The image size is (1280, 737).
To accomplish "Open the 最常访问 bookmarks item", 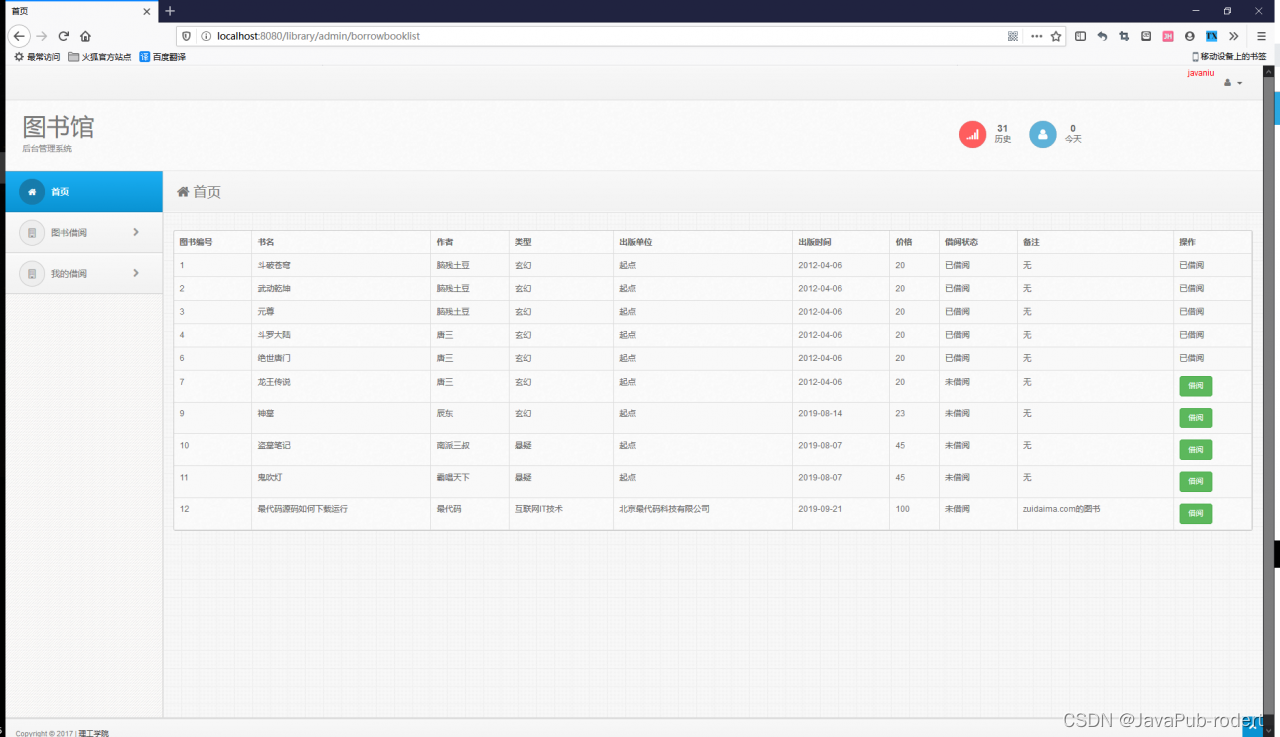I will [37, 57].
